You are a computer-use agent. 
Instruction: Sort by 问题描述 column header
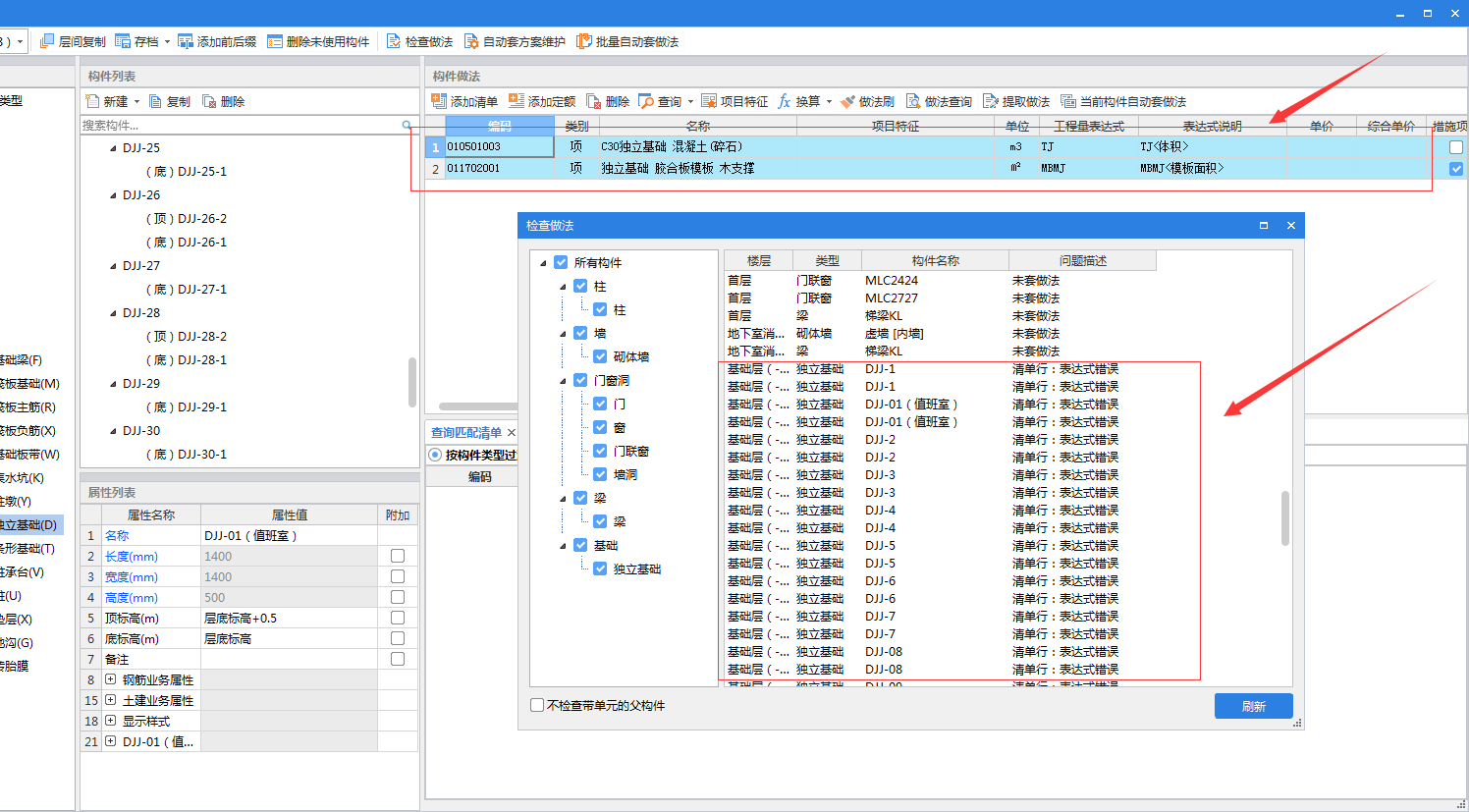coord(1082,261)
